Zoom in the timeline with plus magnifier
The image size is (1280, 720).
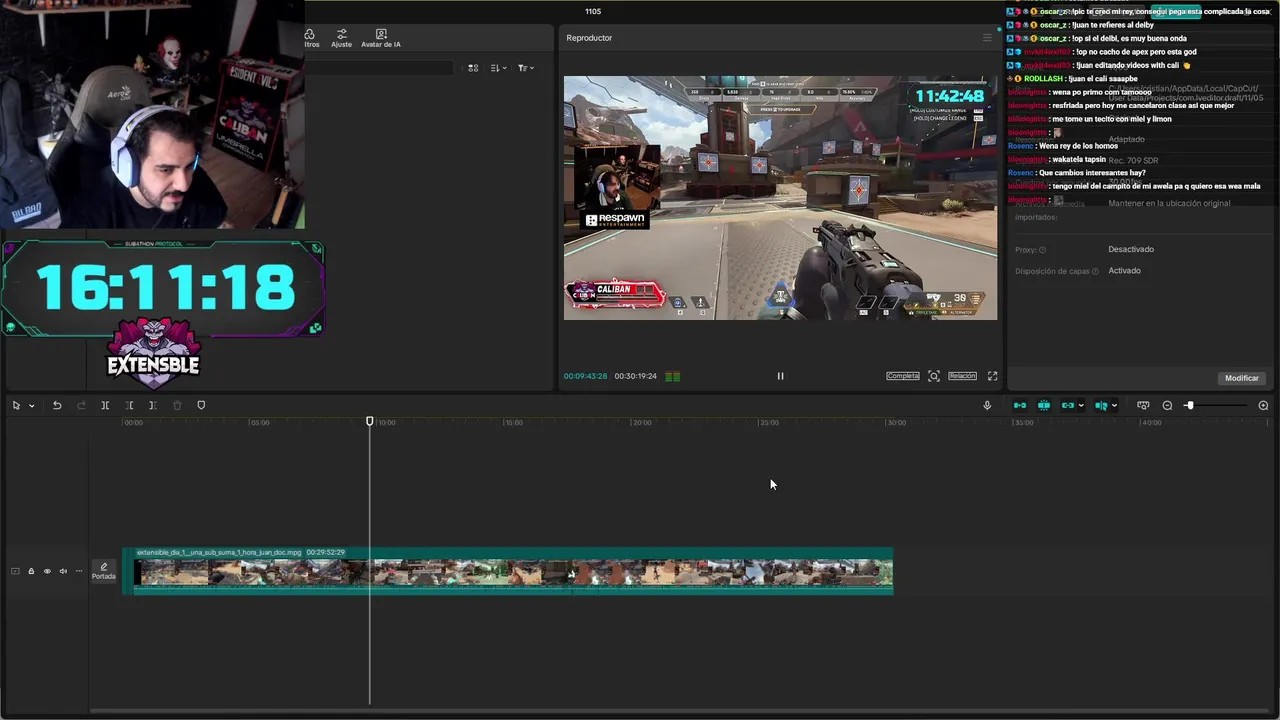pos(1263,405)
